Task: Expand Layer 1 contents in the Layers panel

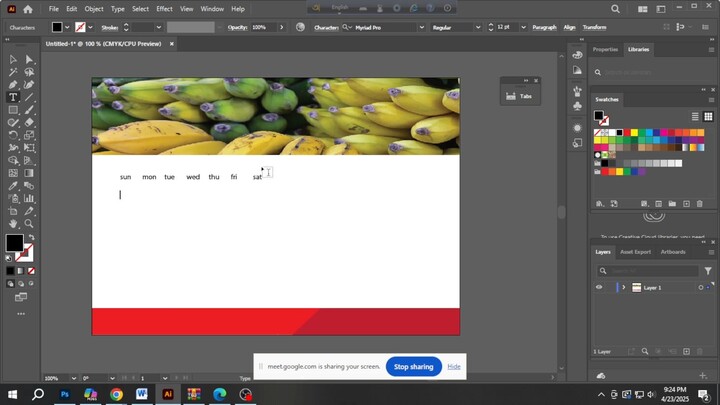Action: click(x=623, y=287)
